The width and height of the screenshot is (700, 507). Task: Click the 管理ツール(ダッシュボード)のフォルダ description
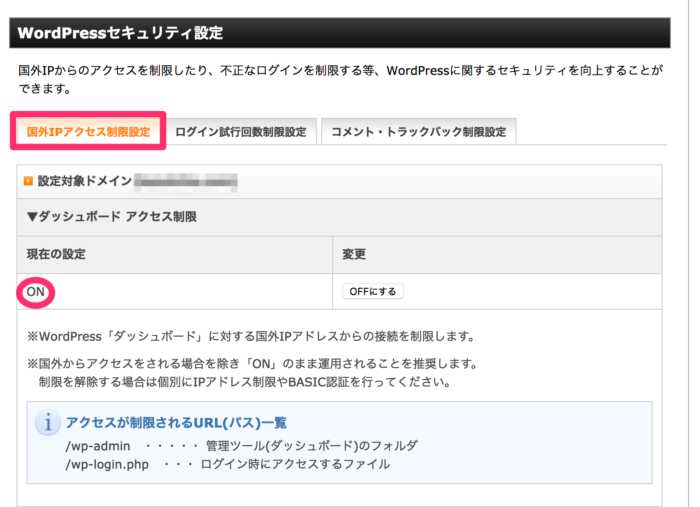[312, 446]
